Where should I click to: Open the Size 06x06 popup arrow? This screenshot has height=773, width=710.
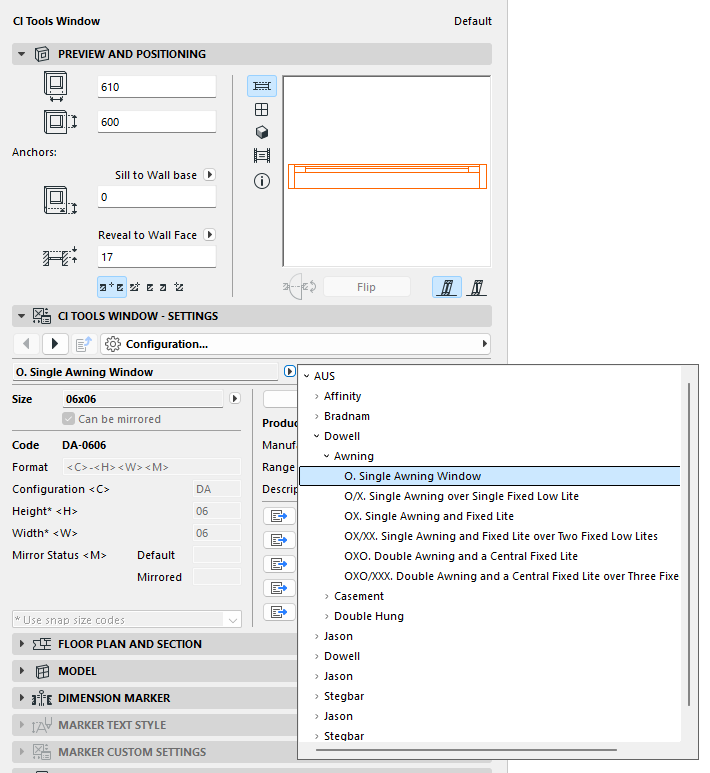(235, 398)
